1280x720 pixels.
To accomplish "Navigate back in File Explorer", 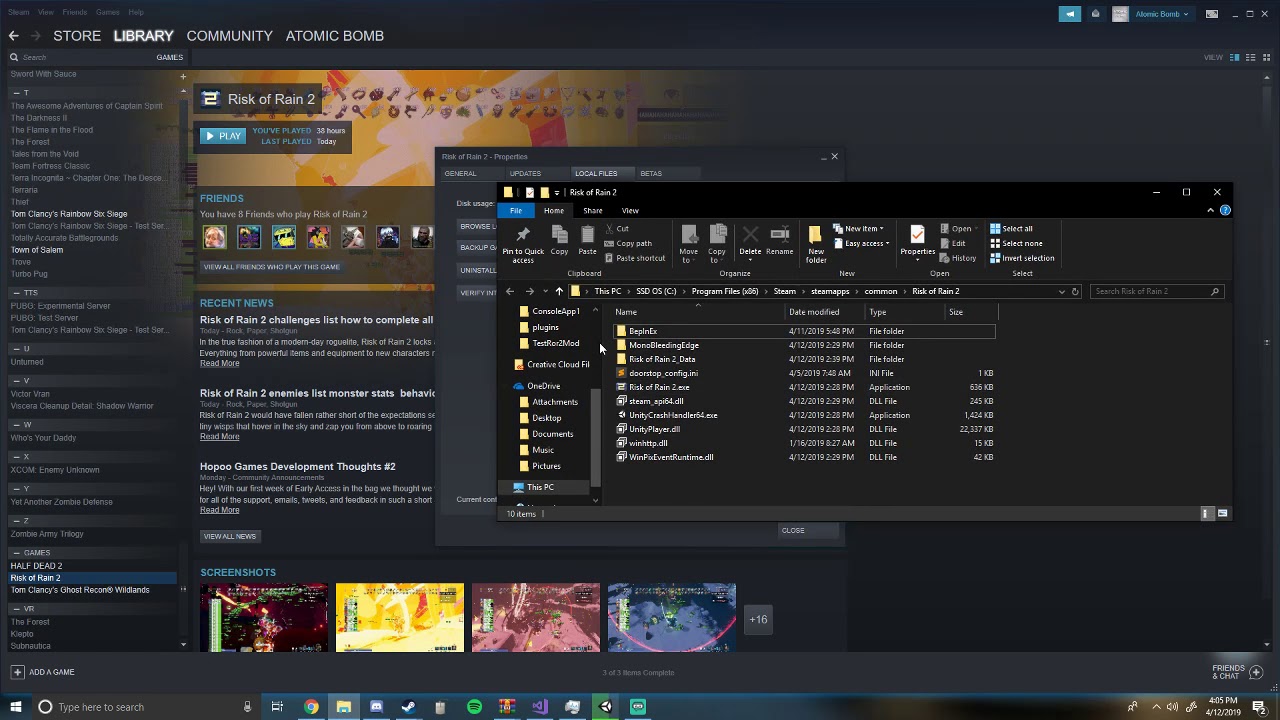I will (x=510, y=291).
